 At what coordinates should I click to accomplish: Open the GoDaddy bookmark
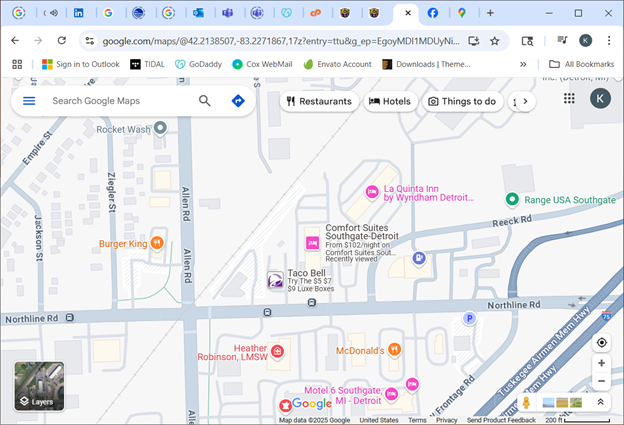pyautogui.click(x=198, y=64)
